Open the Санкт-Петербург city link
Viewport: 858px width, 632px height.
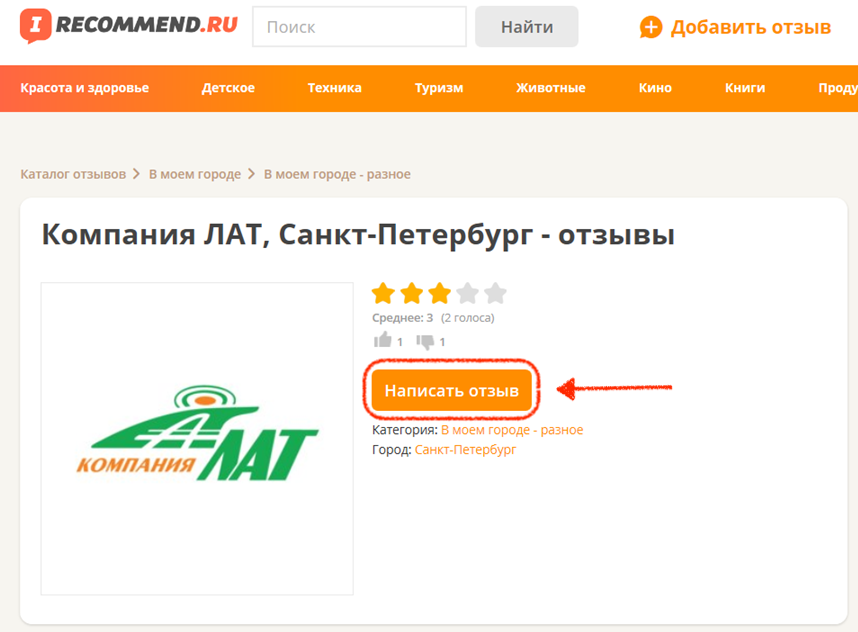(x=465, y=450)
